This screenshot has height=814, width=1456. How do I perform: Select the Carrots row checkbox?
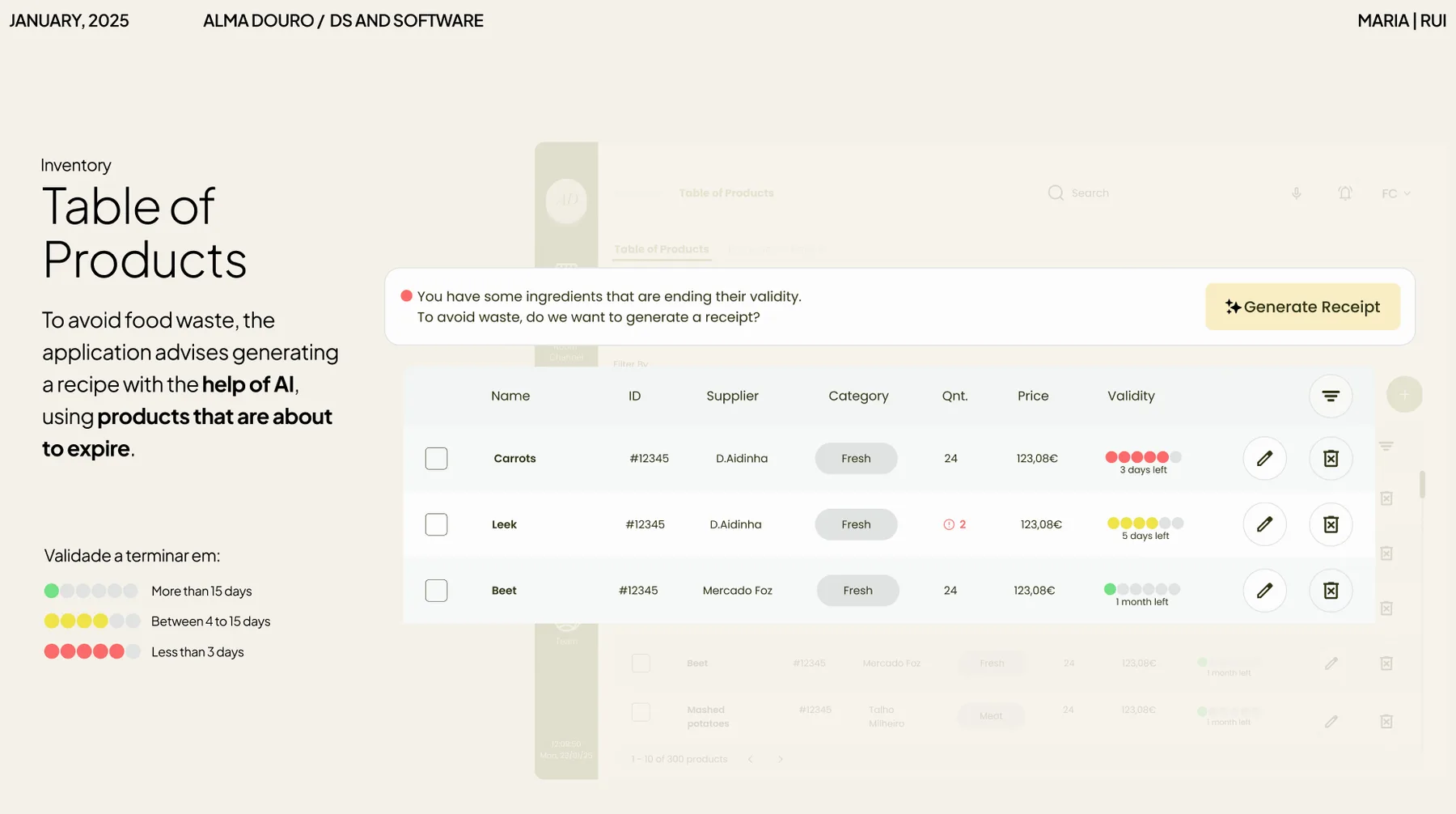[x=436, y=458]
